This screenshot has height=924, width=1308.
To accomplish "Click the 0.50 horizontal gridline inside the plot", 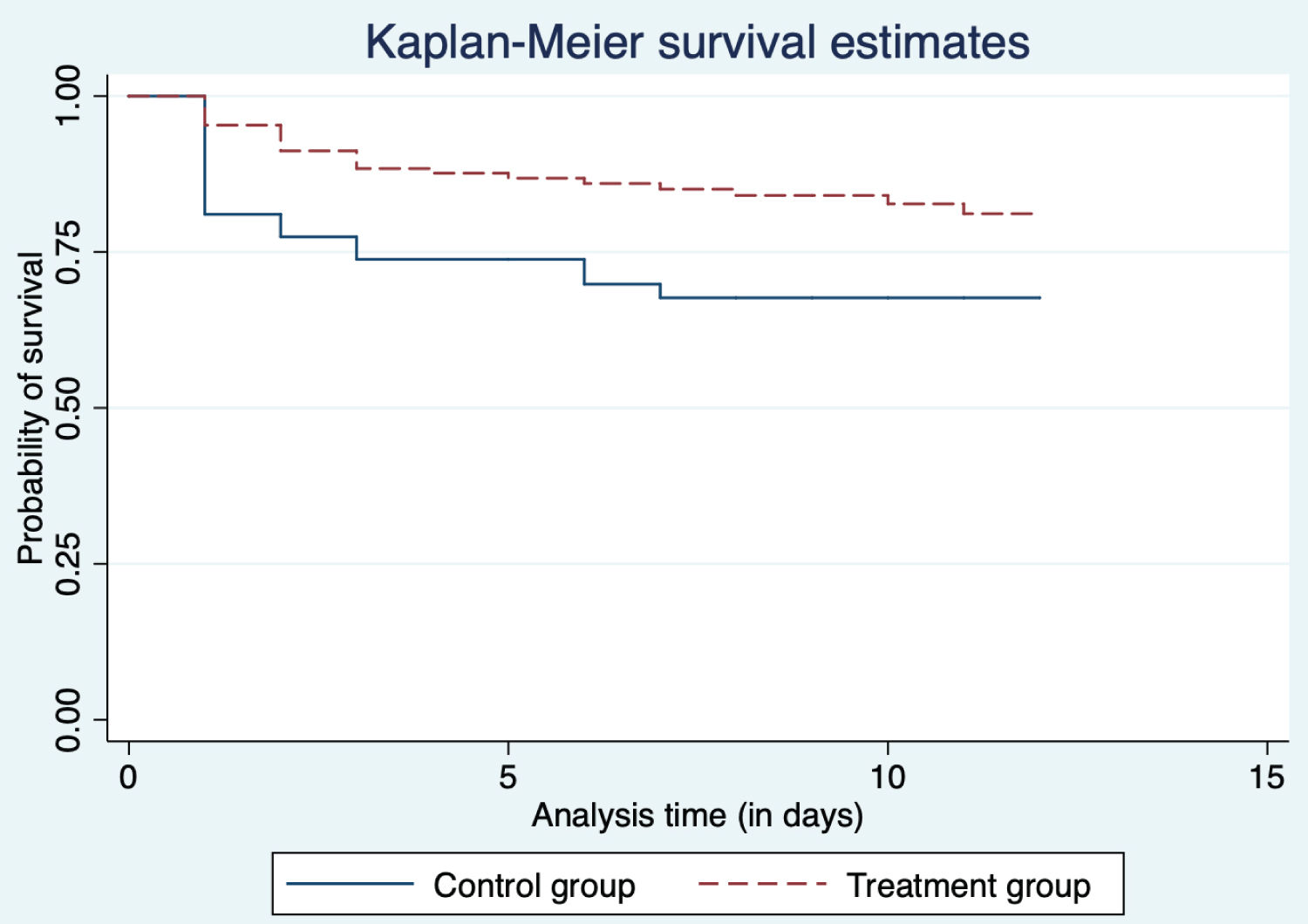I will click(698, 408).
